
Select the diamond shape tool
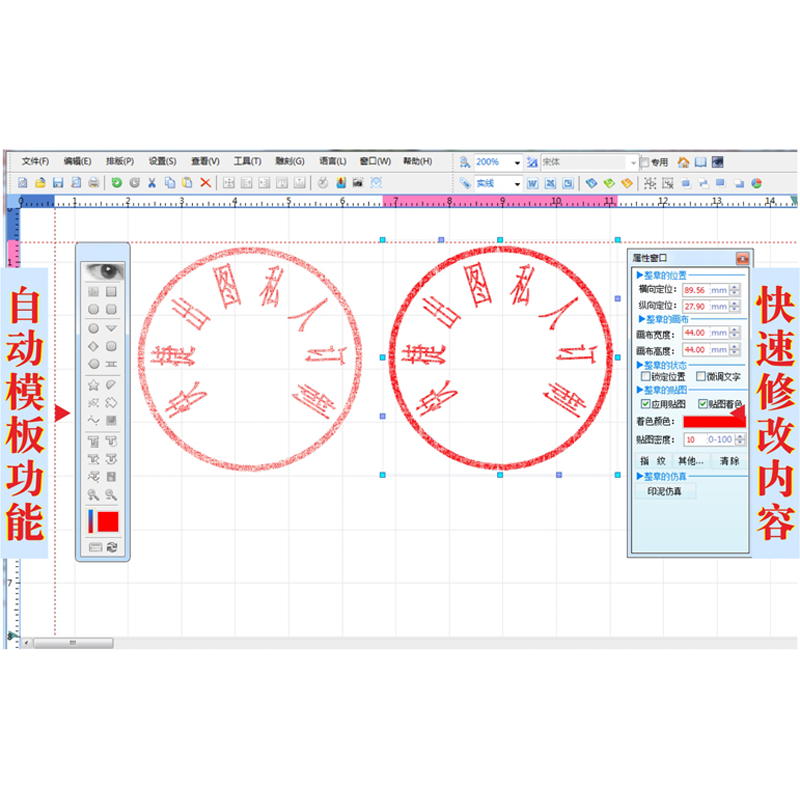pyautogui.click(x=93, y=346)
